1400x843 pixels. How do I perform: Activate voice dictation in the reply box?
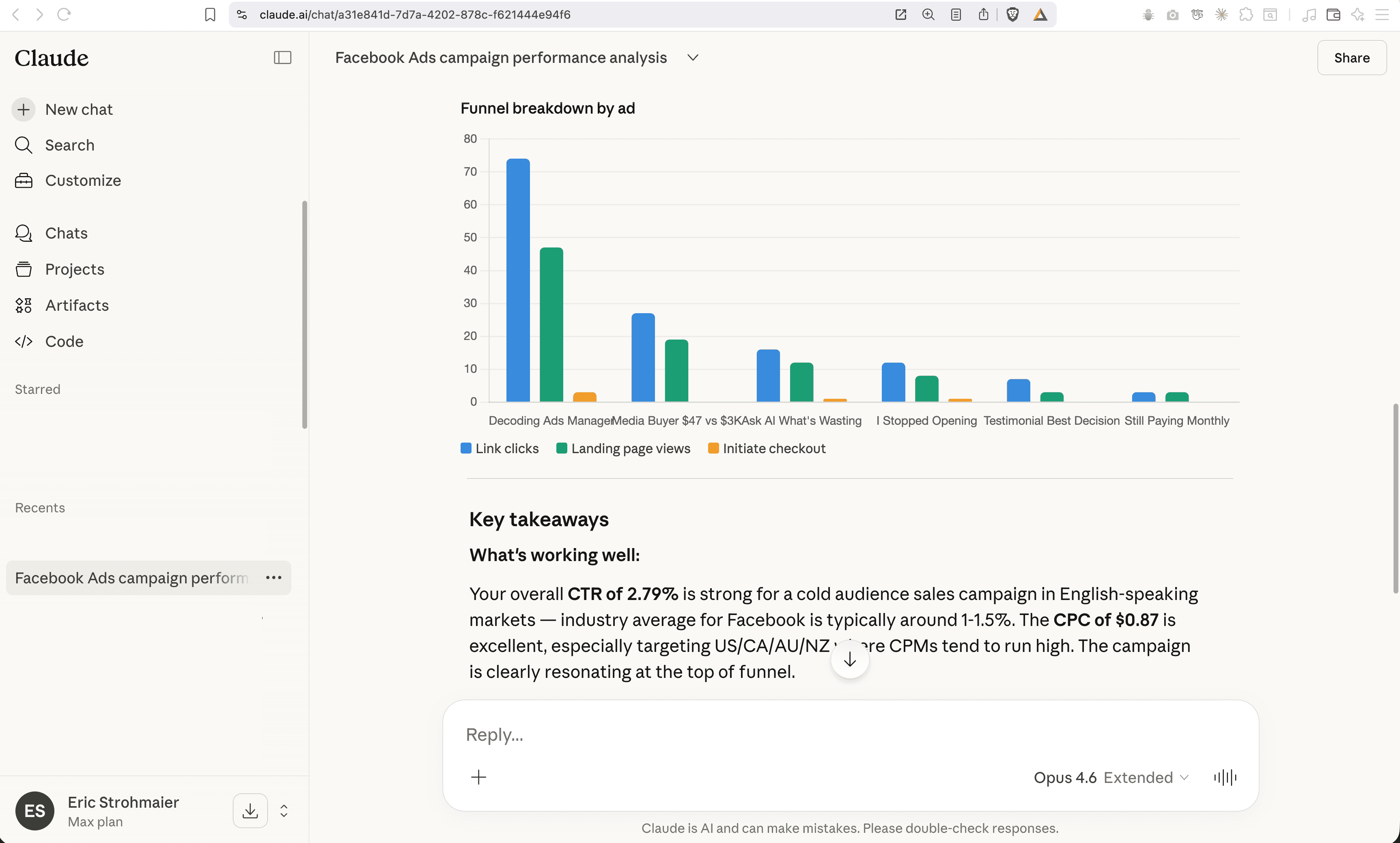pyautogui.click(x=1224, y=777)
